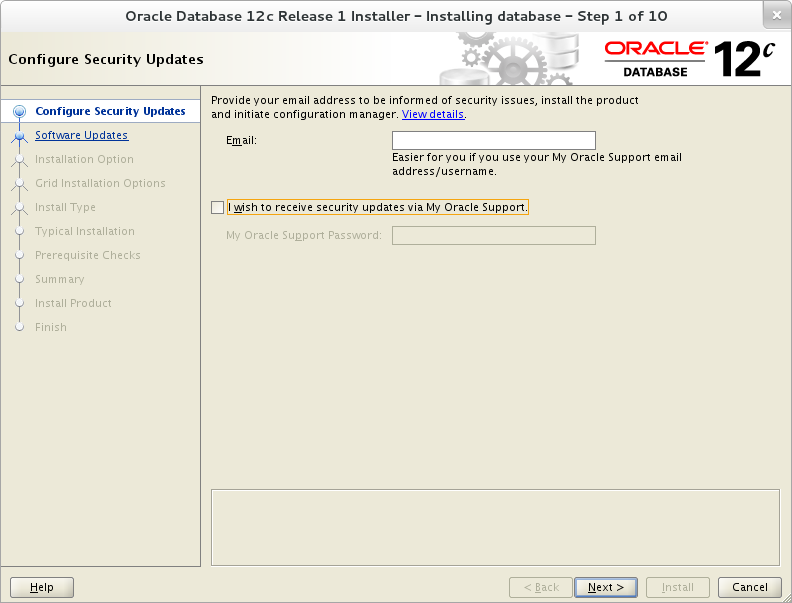The image size is (792, 603).
Task: Click the Back button
Action: pos(541,587)
